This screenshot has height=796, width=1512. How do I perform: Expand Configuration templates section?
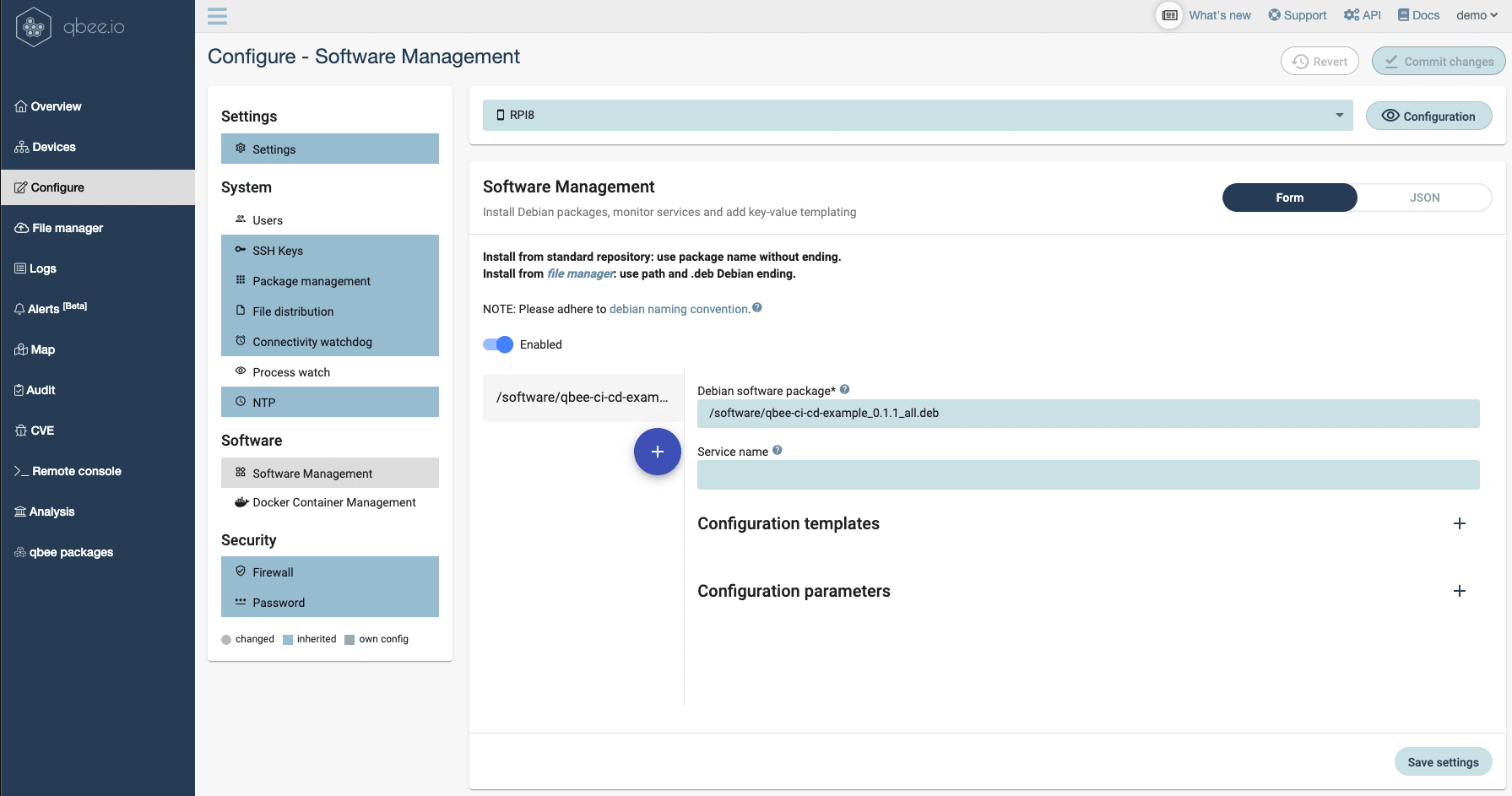coord(1459,523)
